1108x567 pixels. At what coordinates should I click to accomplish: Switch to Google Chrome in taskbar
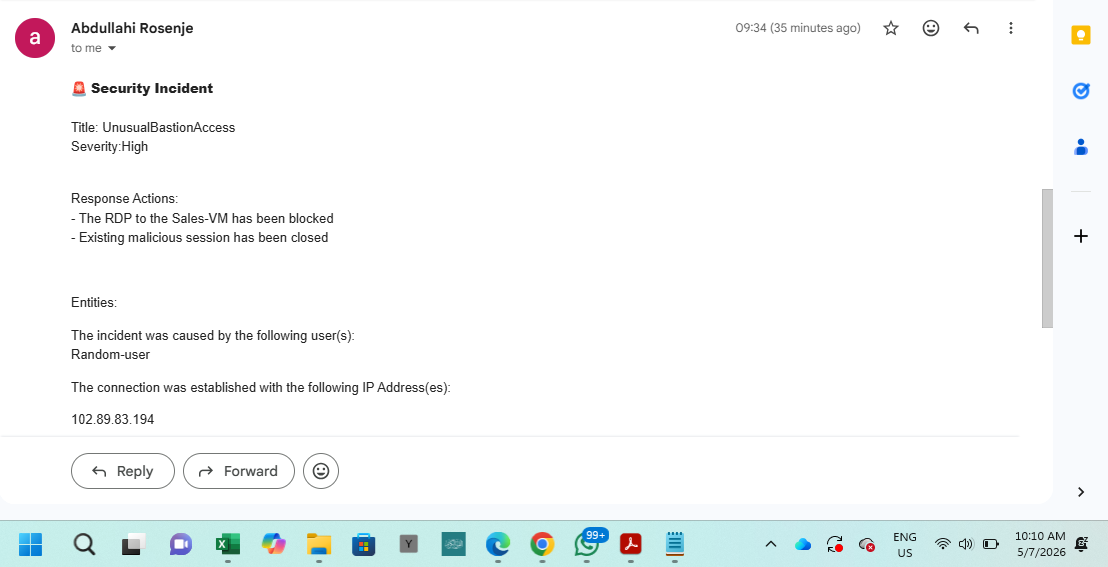click(542, 544)
